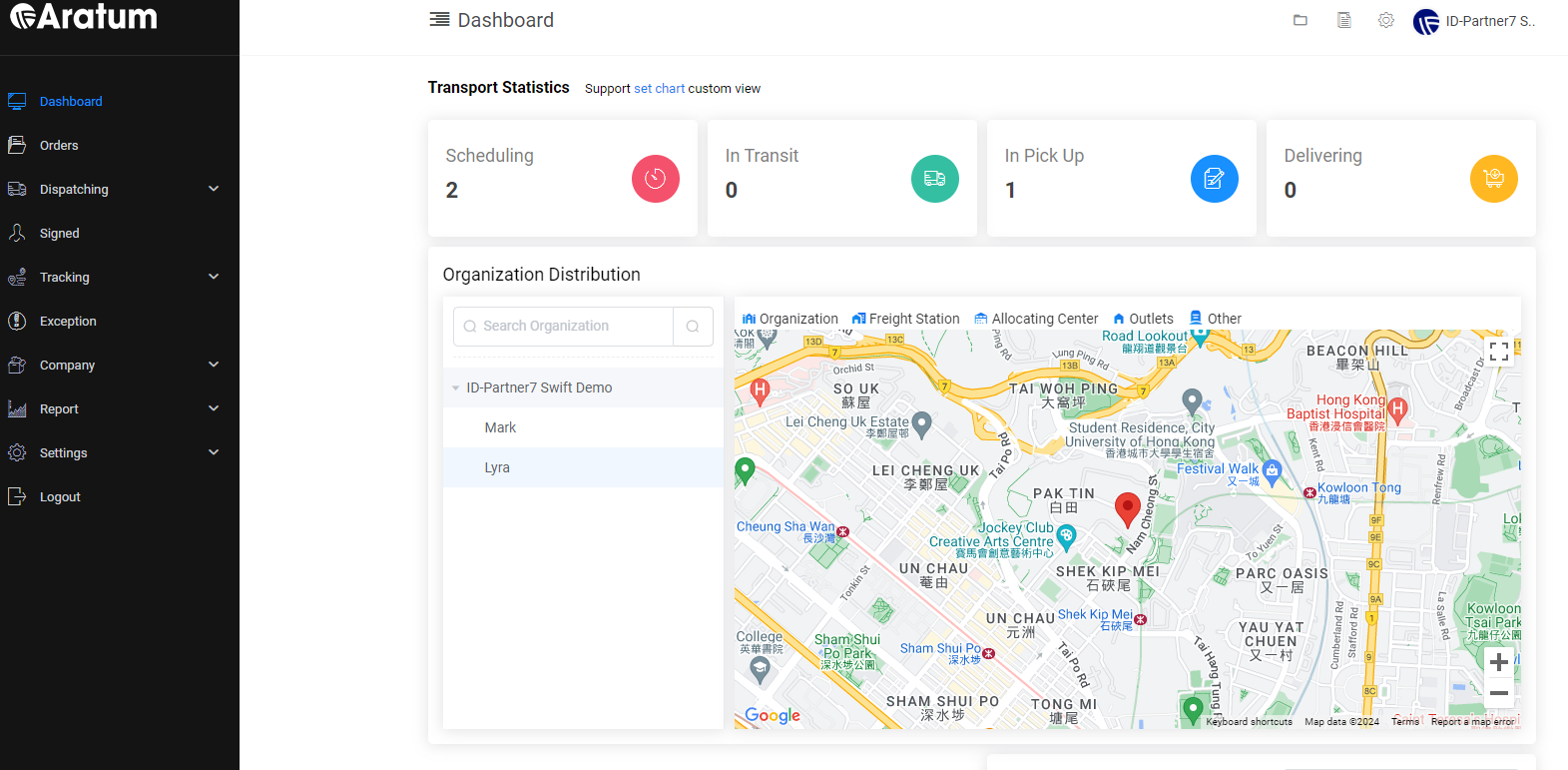Click the Allocating Center legend icon
This screenshot has width=1568, height=770.
pyautogui.click(x=981, y=319)
